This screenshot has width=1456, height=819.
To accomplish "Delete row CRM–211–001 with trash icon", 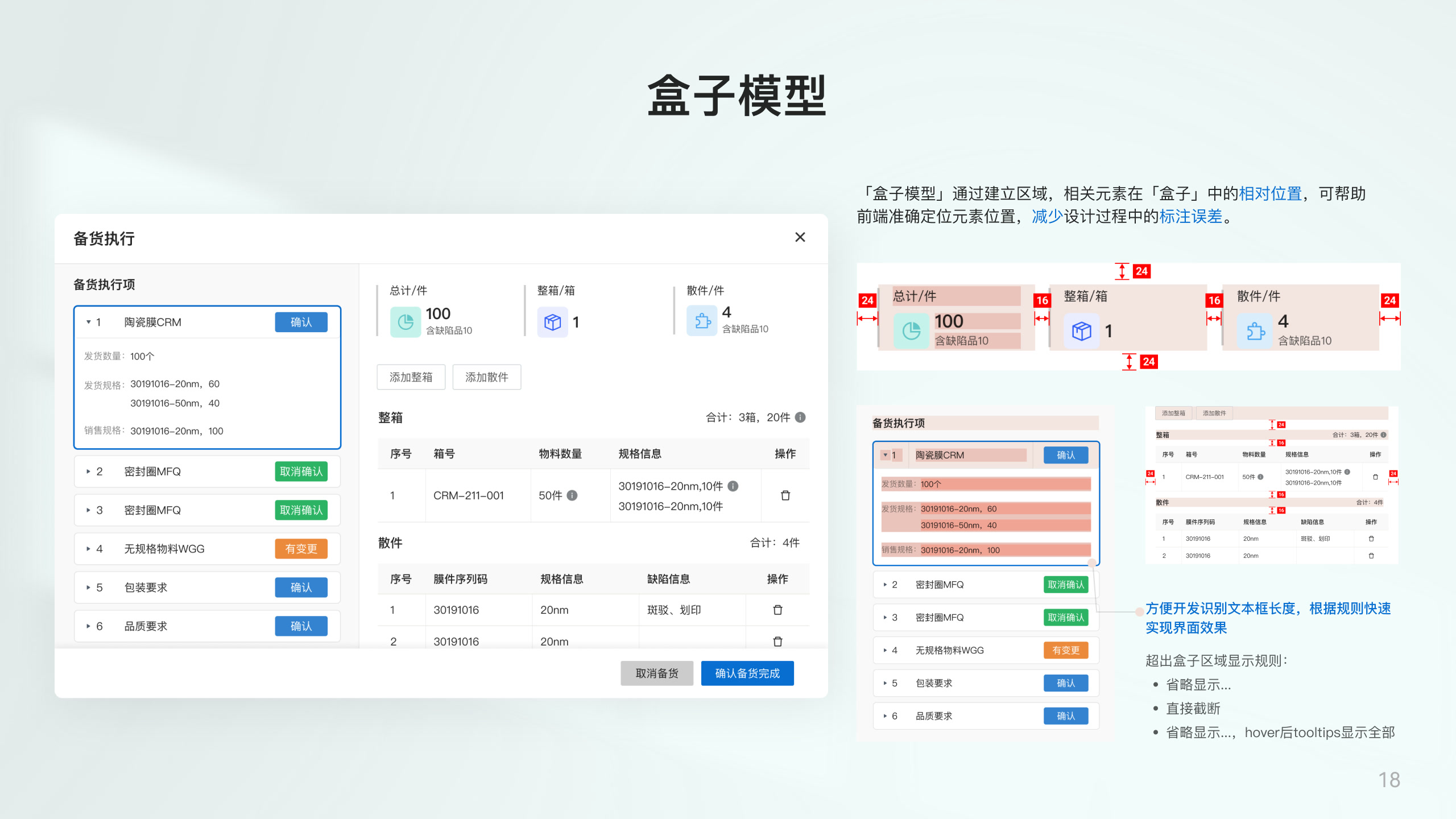I will [785, 495].
